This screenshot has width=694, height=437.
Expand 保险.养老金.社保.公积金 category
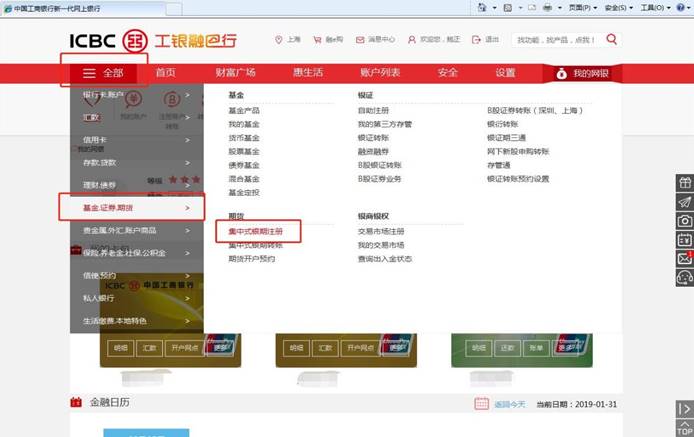tap(137, 253)
